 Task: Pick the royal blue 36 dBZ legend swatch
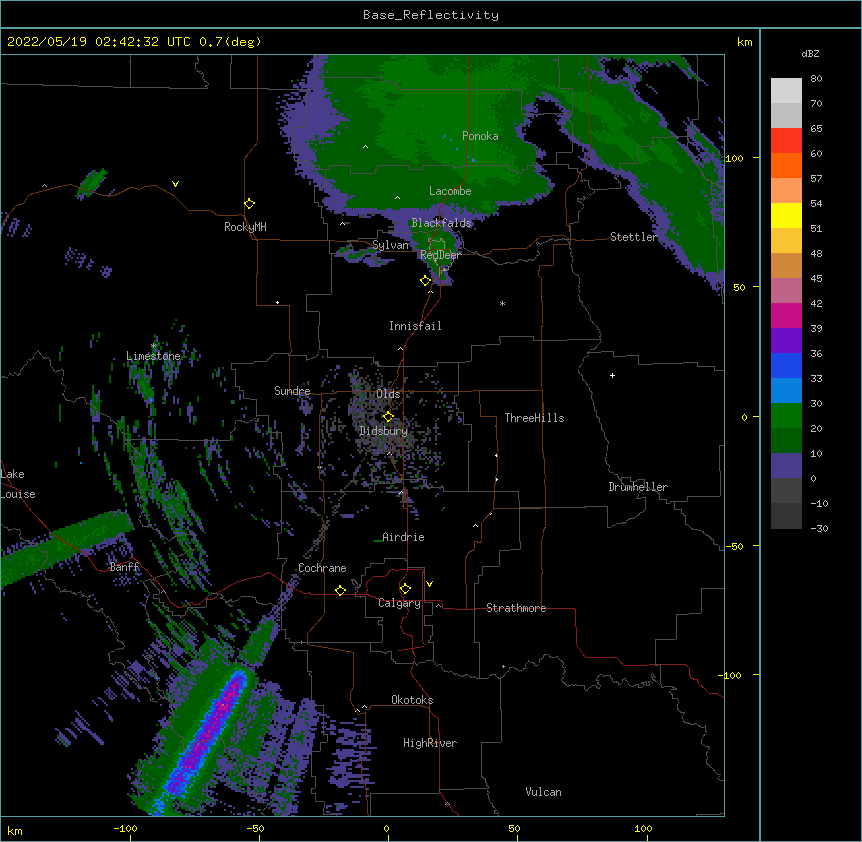[x=786, y=365]
